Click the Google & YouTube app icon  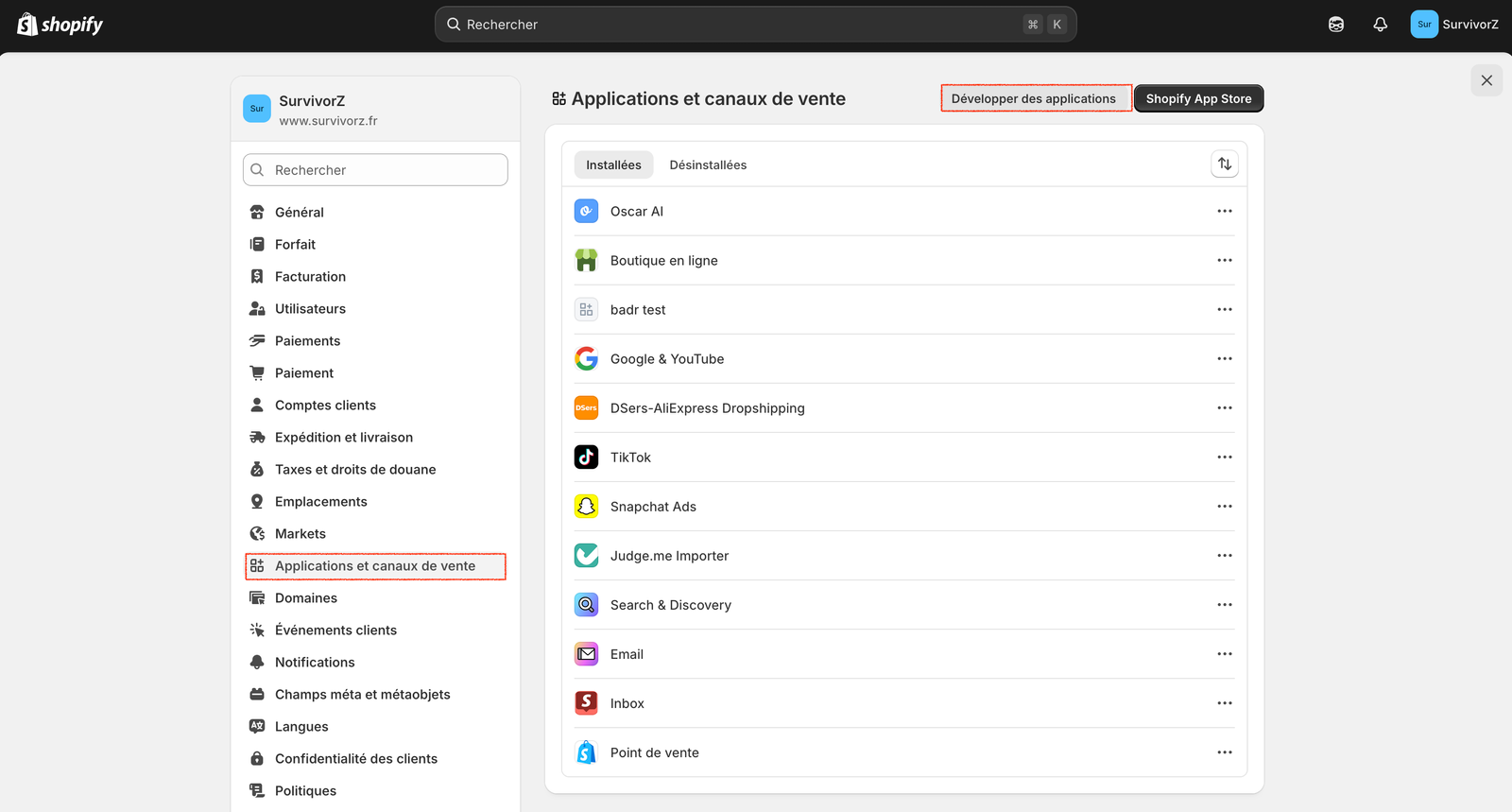click(x=586, y=359)
